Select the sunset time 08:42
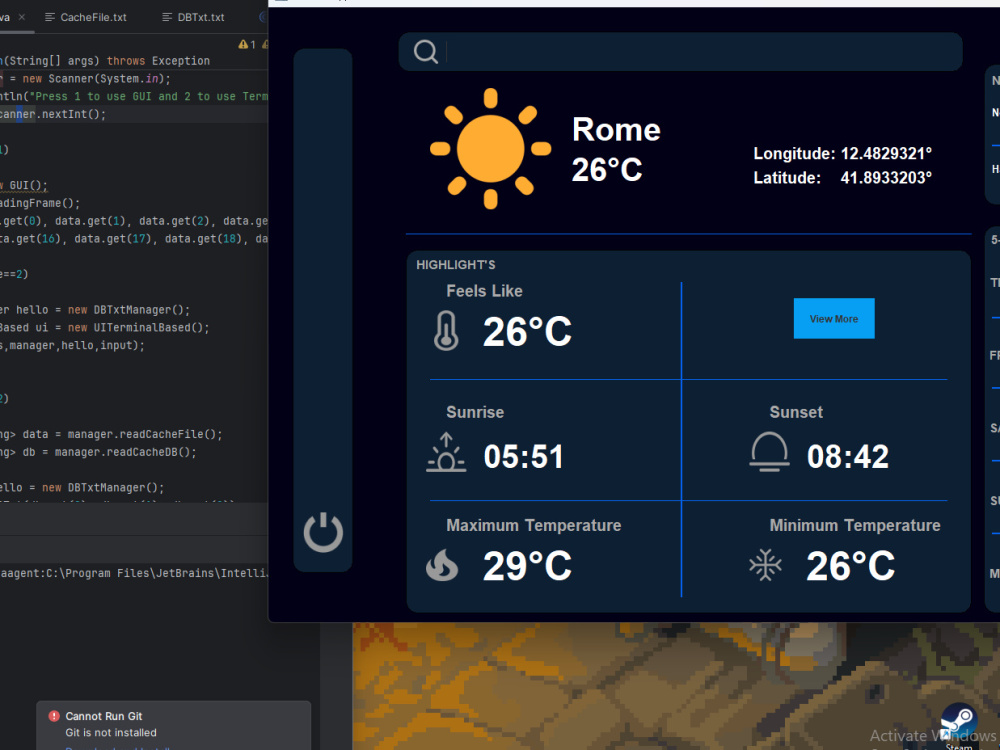Image resolution: width=1000 pixels, height=750 pixels. pyautogui.click(x=848, y=457)
